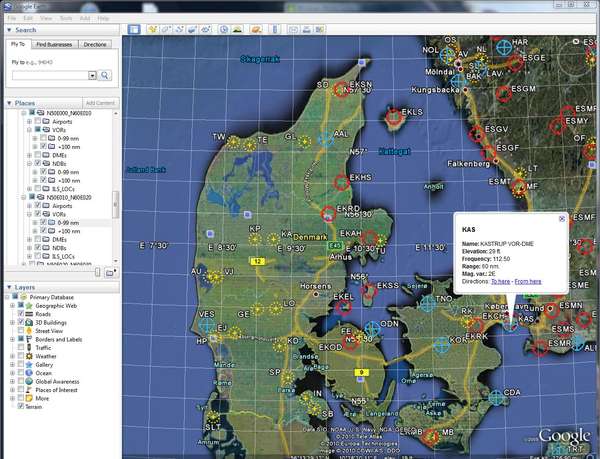The image size is (600, 459).
Task: Click the Add Placemark pushpin icon
Action: point(152,29)
